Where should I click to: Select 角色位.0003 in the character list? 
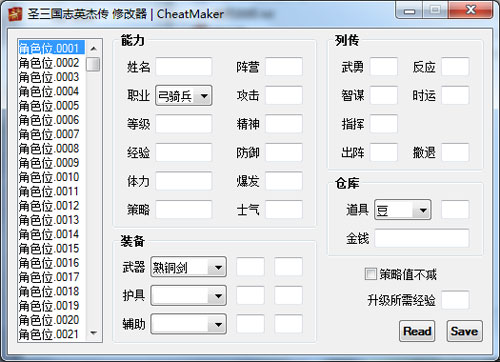click(x=52, y=77)
